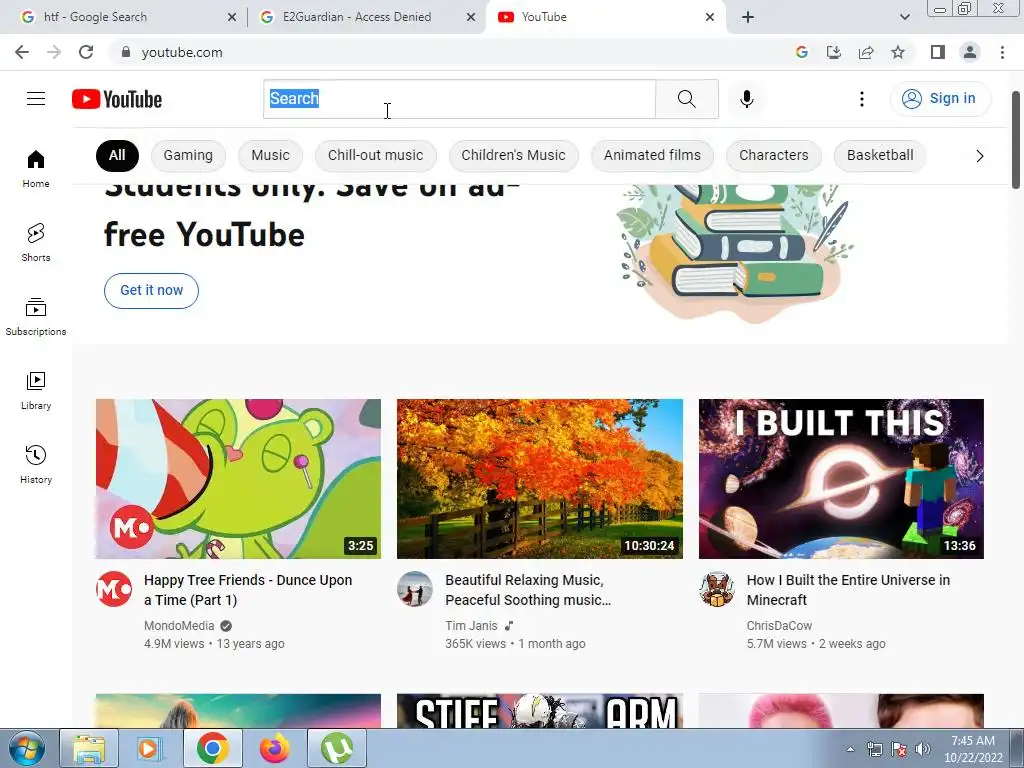
Task: Open Shorts in sidebar
Action: pos(36,242)
